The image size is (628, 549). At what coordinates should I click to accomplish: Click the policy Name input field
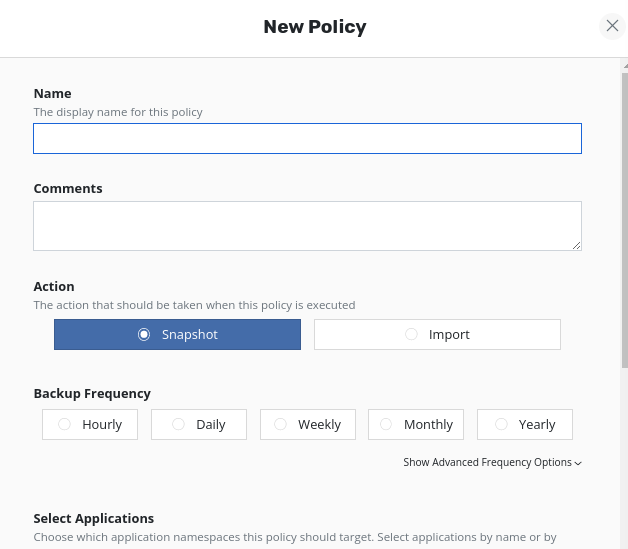click(x=307, y=139)
